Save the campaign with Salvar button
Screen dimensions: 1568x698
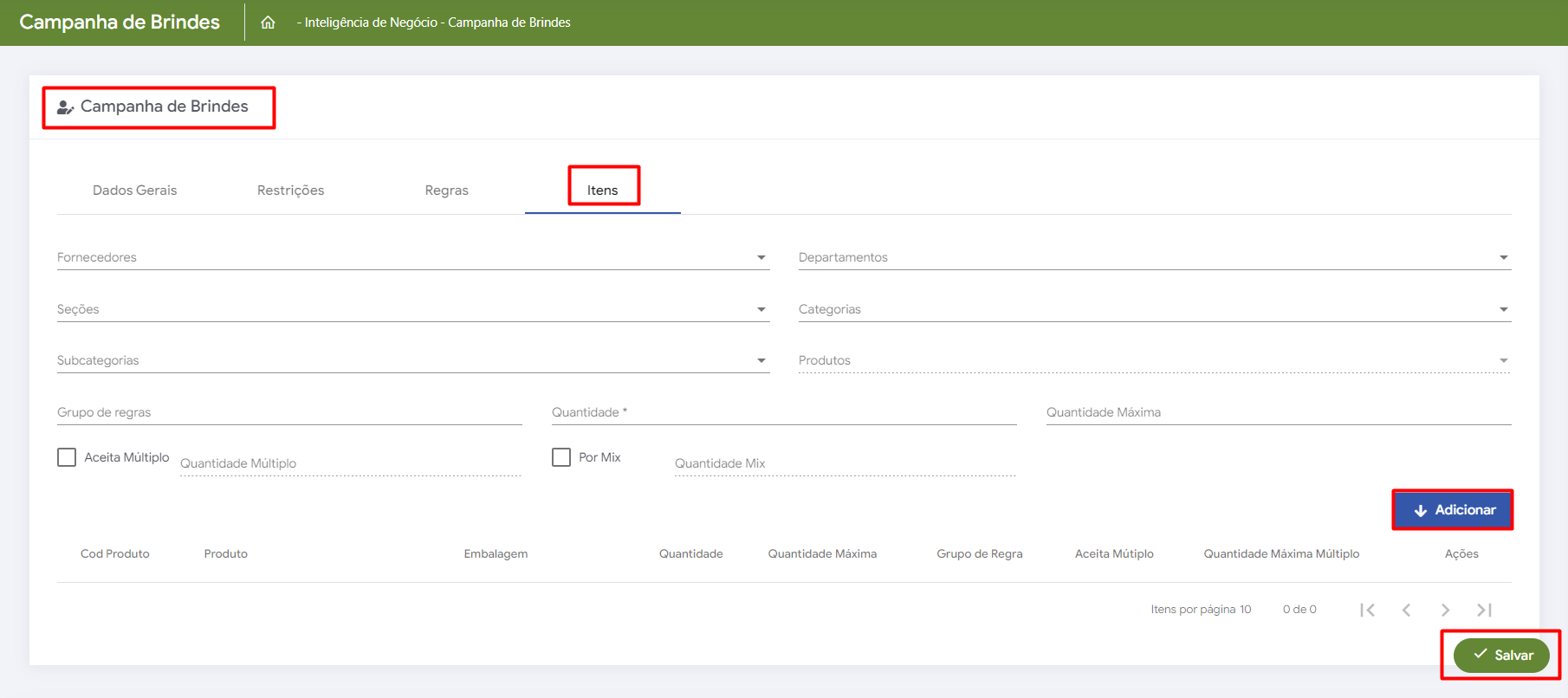[1501, 656]
